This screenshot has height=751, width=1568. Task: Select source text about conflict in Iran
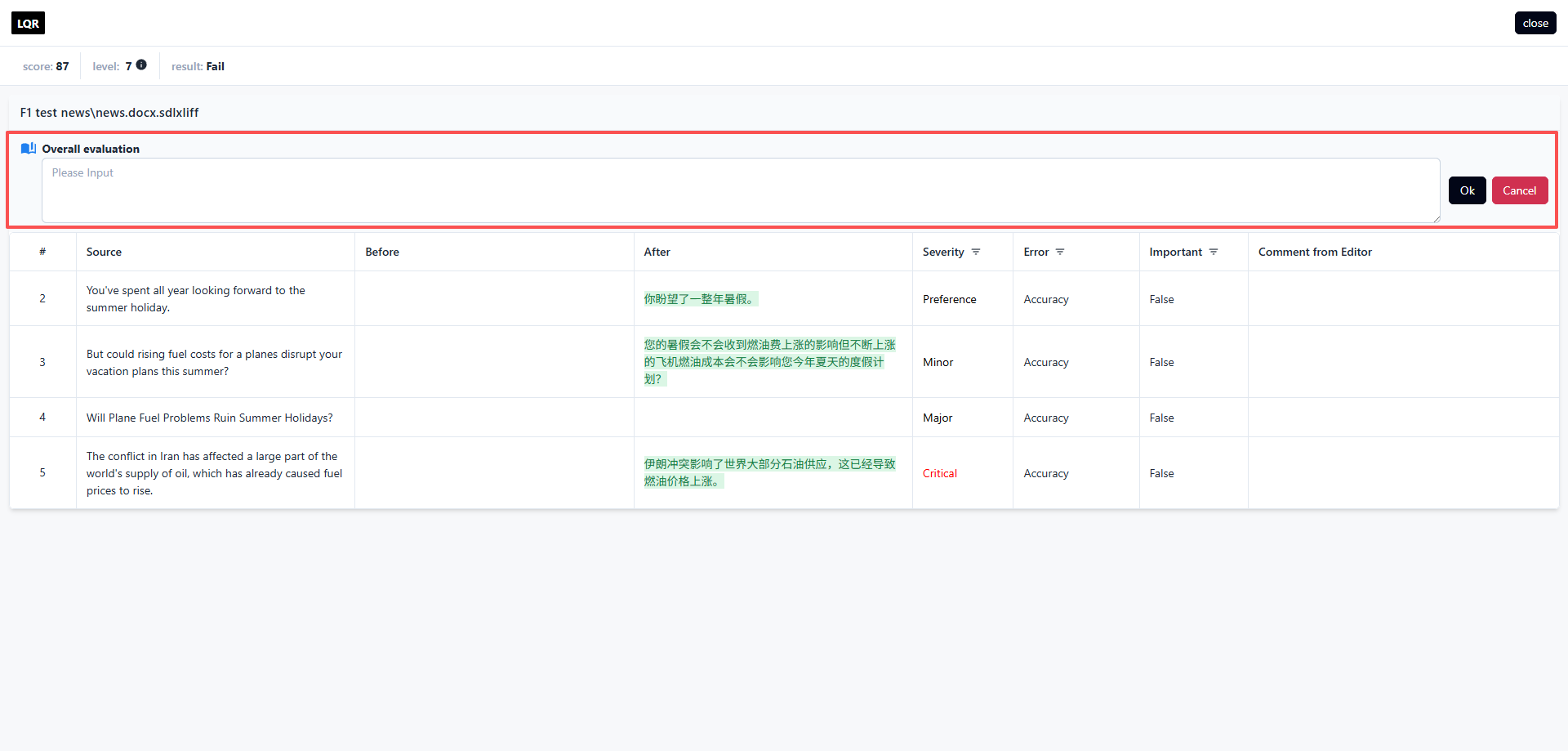coord(215,473)
